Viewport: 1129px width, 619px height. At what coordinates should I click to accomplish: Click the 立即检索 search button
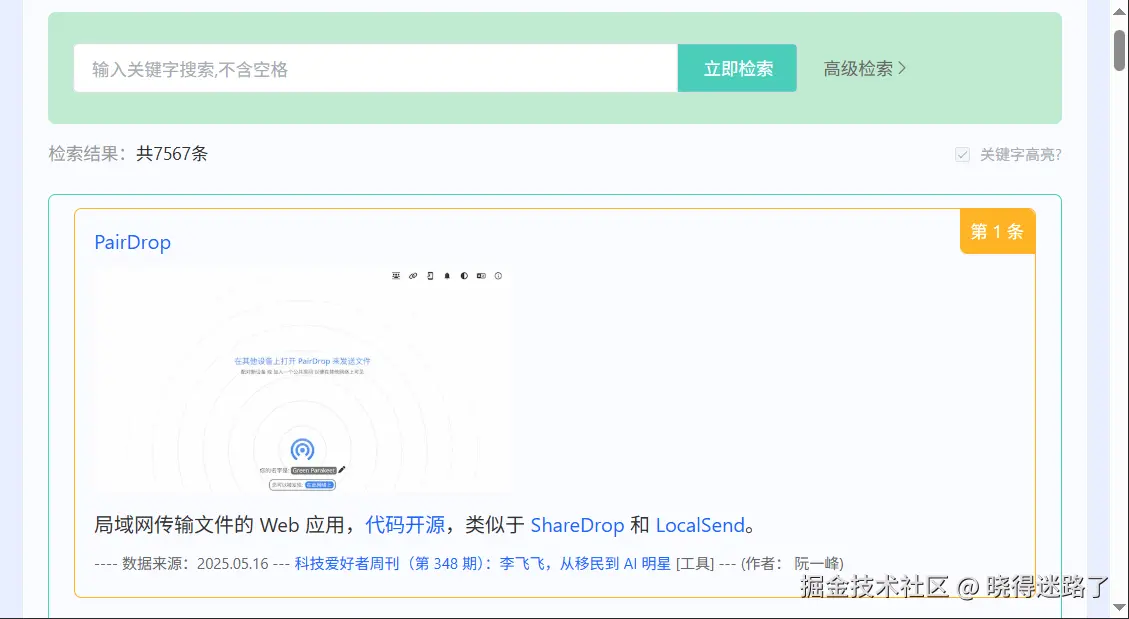pos(737,68)
